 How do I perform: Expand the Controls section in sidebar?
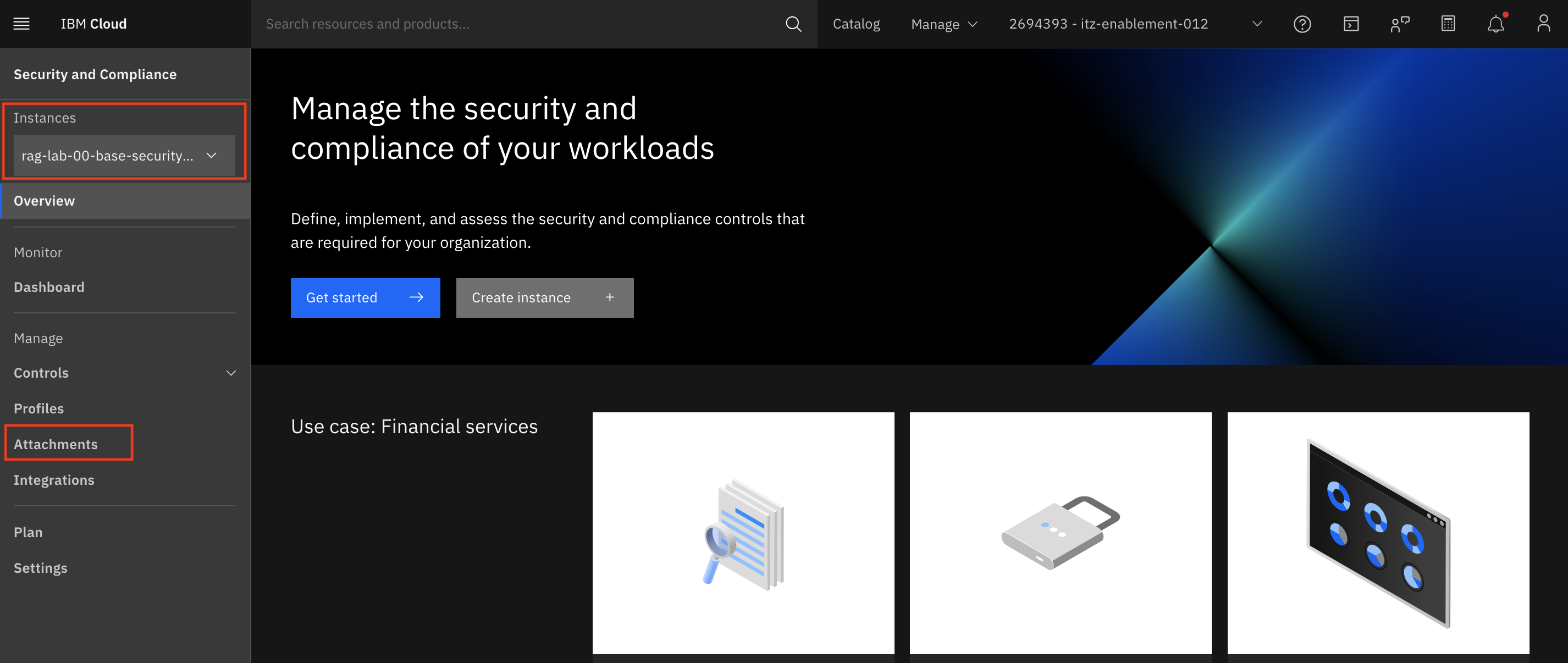click(x=124, y=373)
